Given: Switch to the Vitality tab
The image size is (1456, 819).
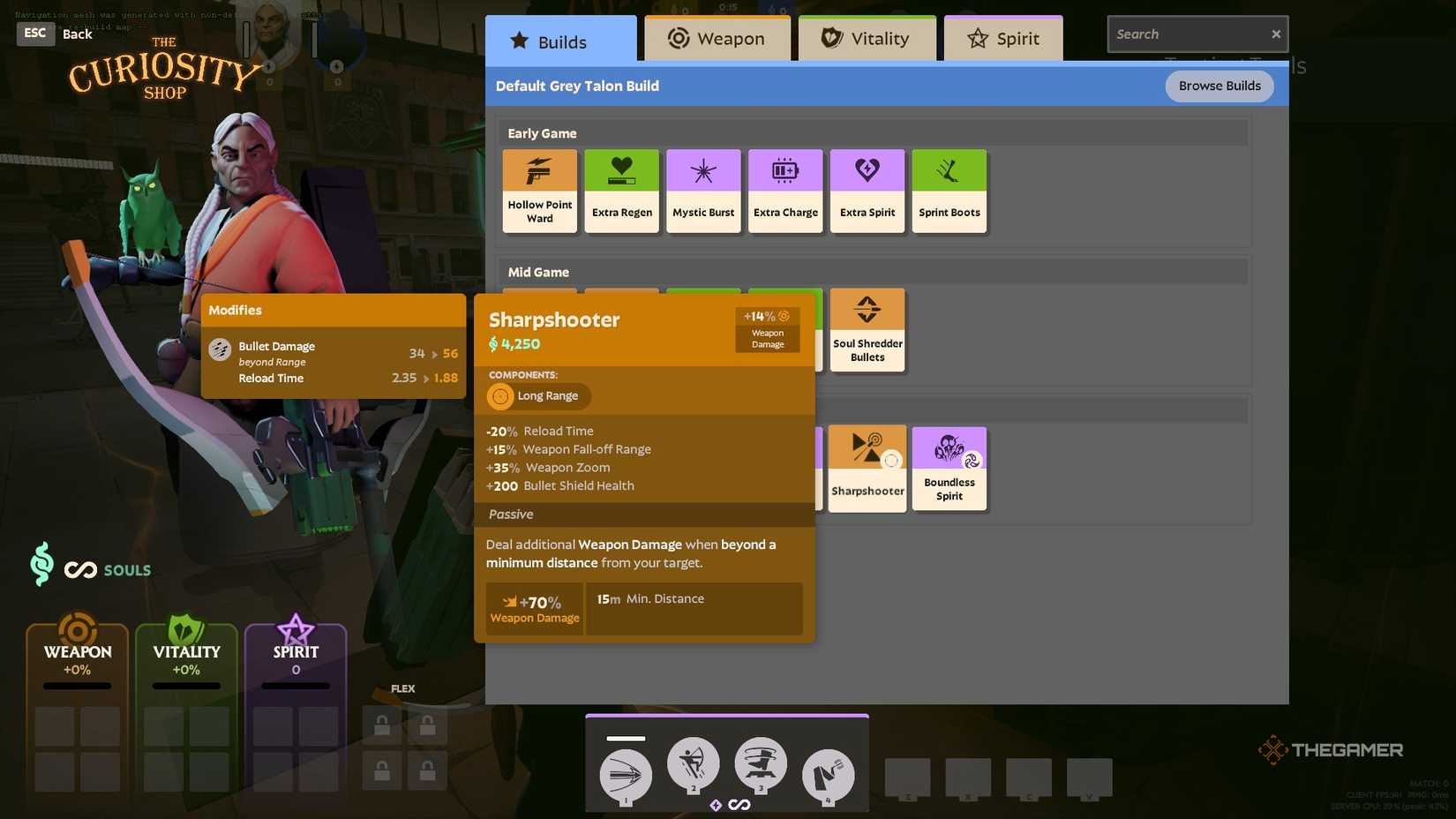Looking at the screenshot, I should [867, 39].
